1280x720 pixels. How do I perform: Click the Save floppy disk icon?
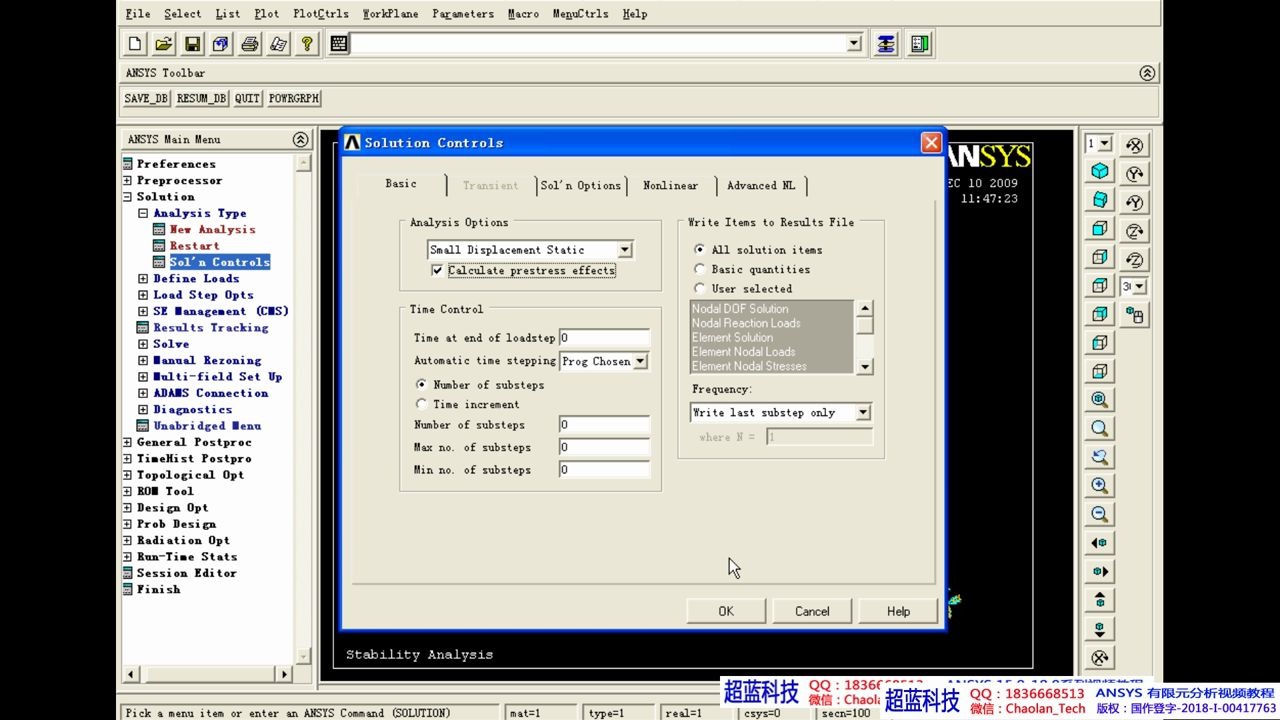point(192,44)
